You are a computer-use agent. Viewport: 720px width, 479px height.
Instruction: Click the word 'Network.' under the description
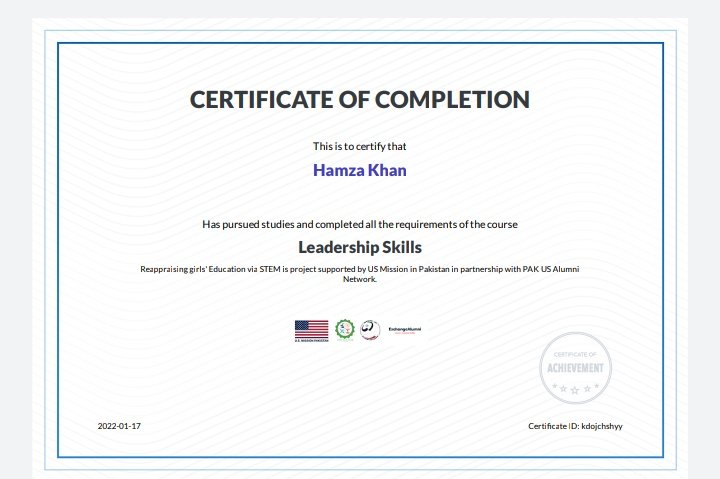tap(360, 279)
